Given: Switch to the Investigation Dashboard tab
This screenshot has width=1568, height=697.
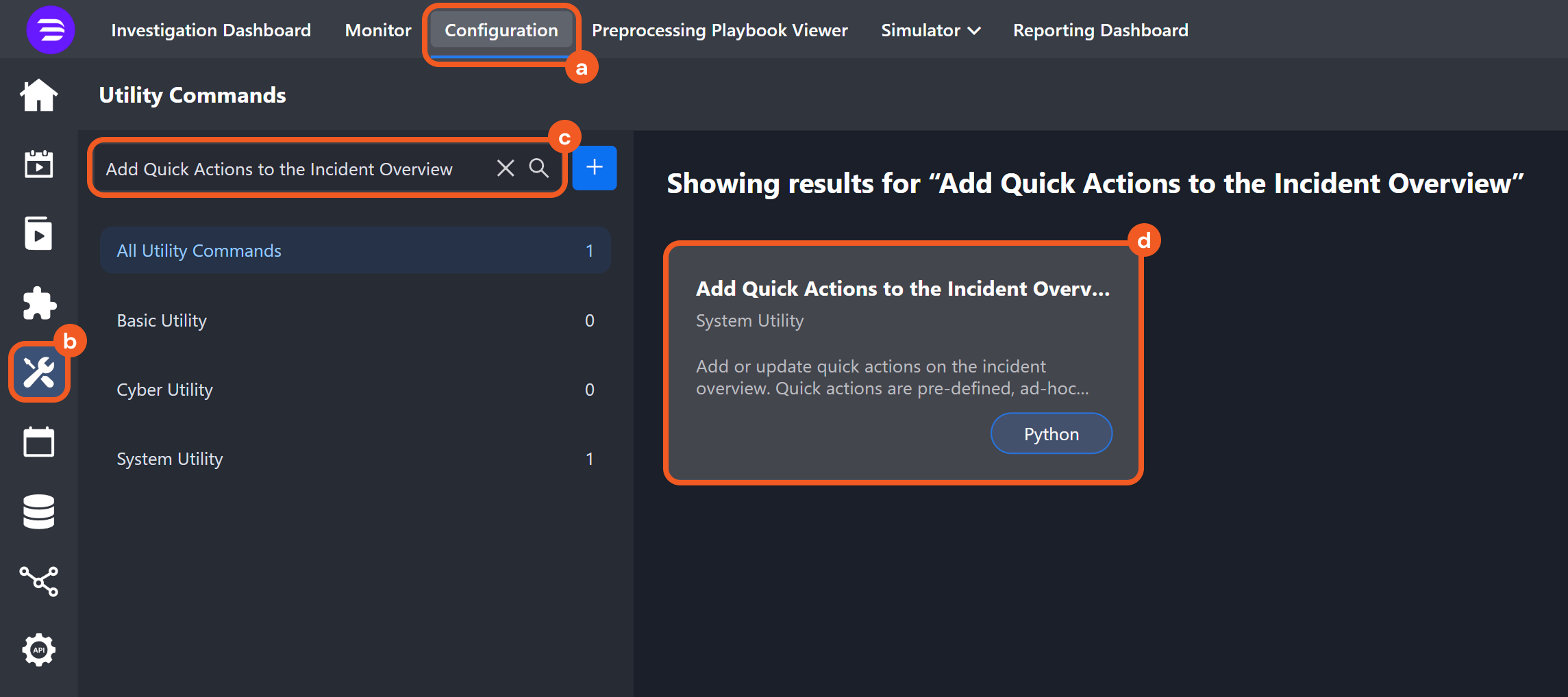Looking at the screenshot, I should pyautogui.click(x=211, y=30).
